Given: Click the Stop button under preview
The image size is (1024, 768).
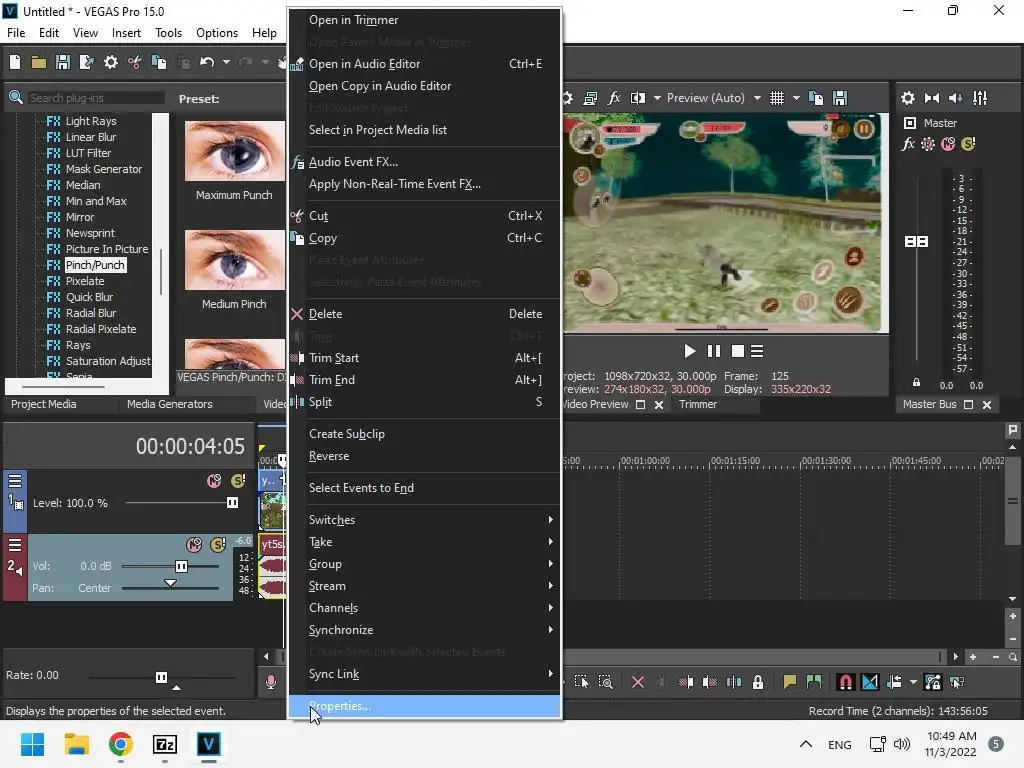Looking at the screenshot, I should [x=738, y=351].
